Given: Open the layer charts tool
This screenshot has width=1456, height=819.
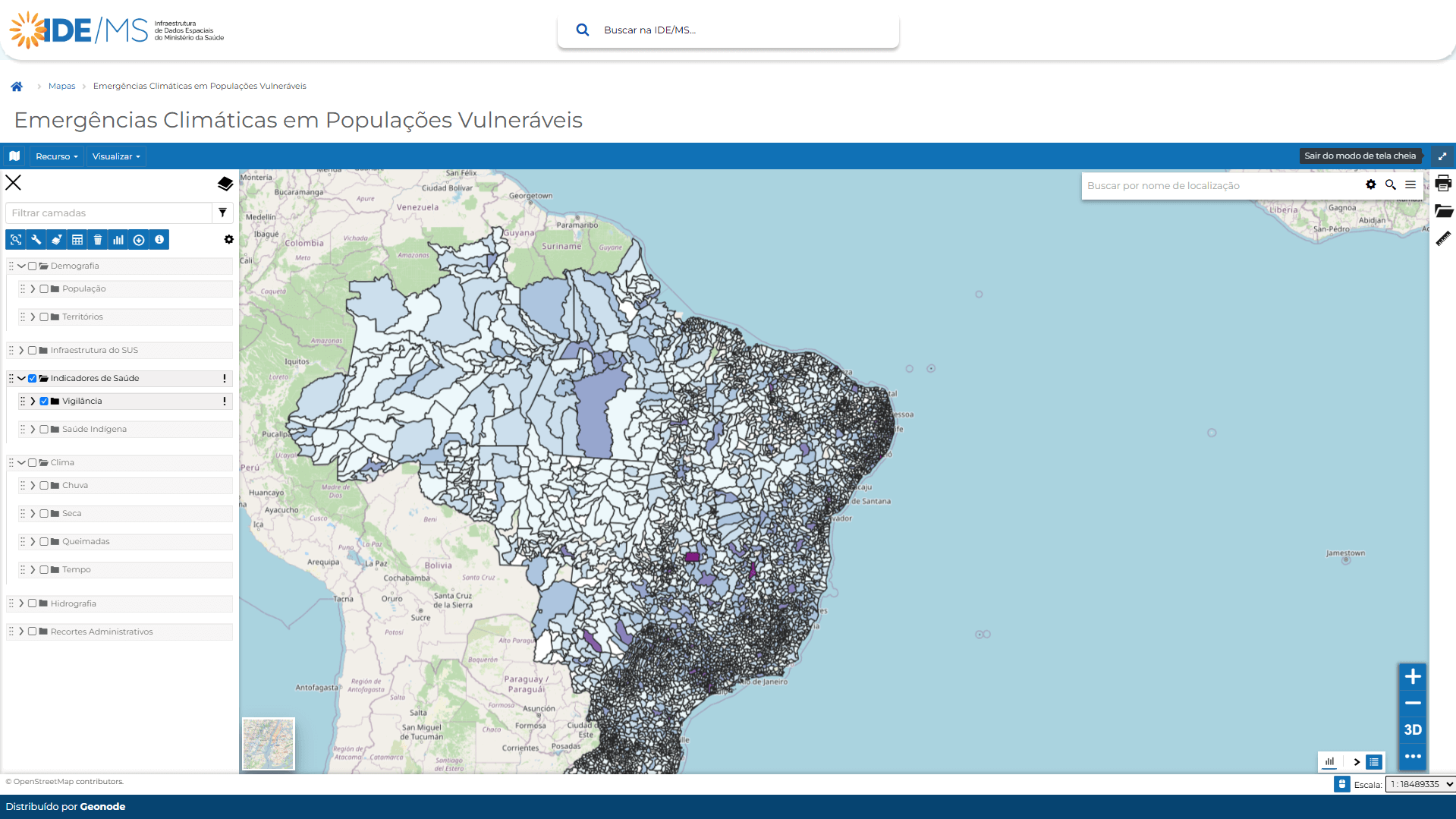Looking at the screenshot, I should (x=118, y=239).
